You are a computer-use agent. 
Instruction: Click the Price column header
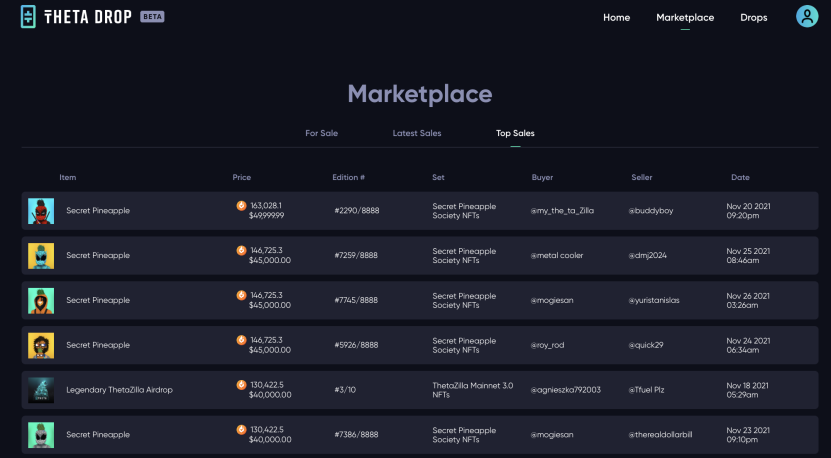pos(242,177)
